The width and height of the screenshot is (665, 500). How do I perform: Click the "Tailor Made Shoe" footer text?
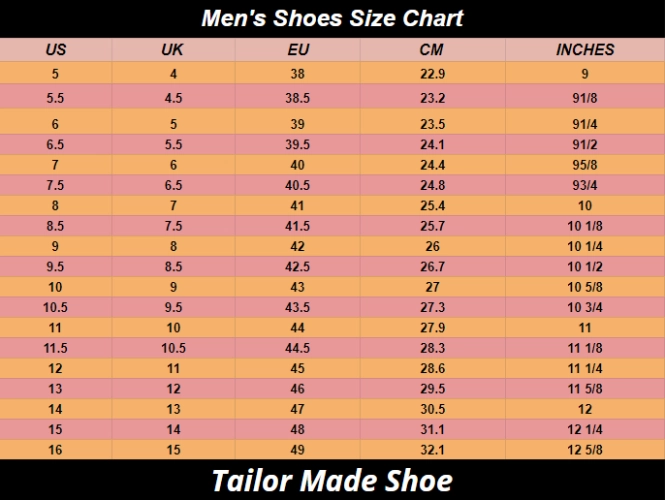tap(332, 481)
